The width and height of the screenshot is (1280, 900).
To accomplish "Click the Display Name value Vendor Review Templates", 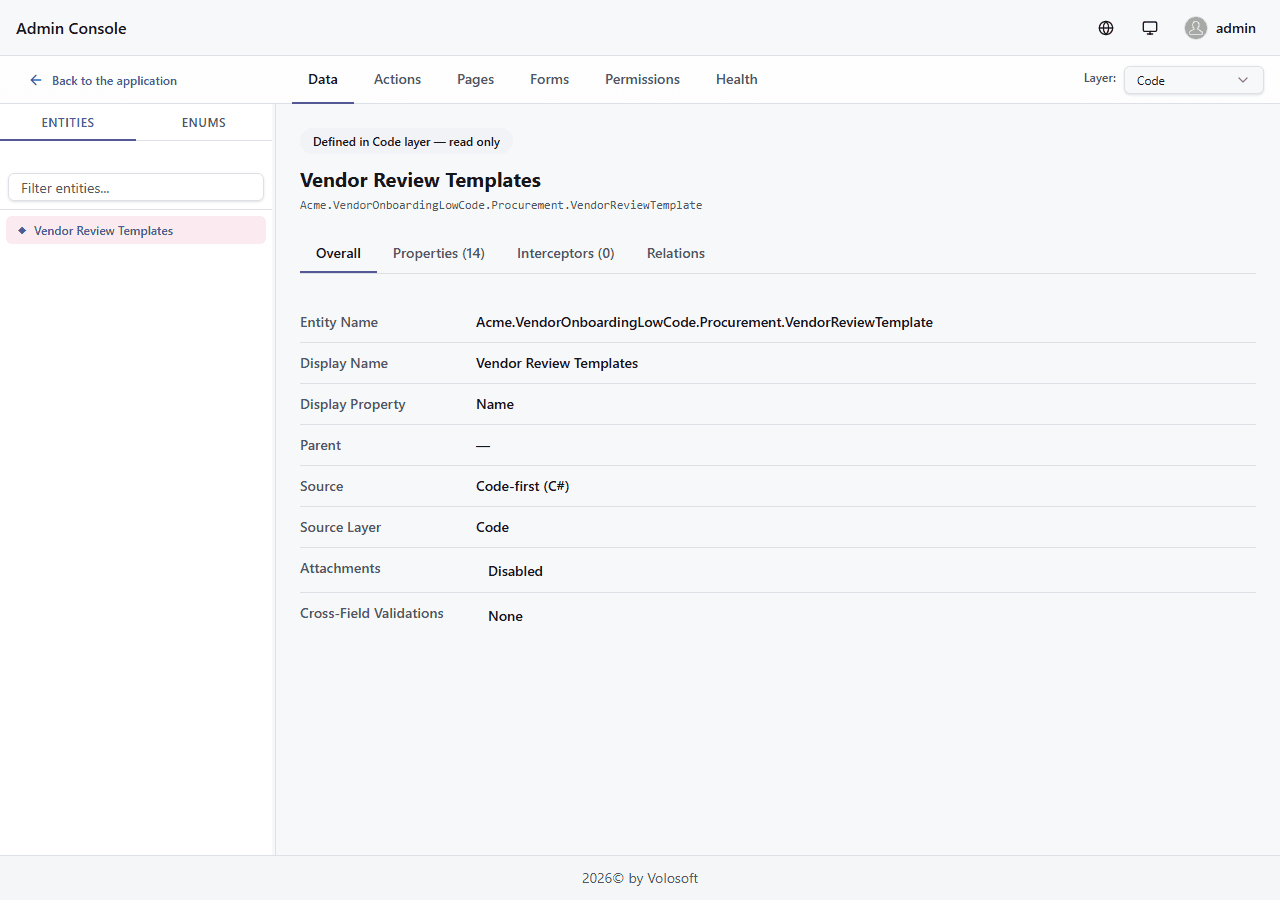I will coord(557,363).
